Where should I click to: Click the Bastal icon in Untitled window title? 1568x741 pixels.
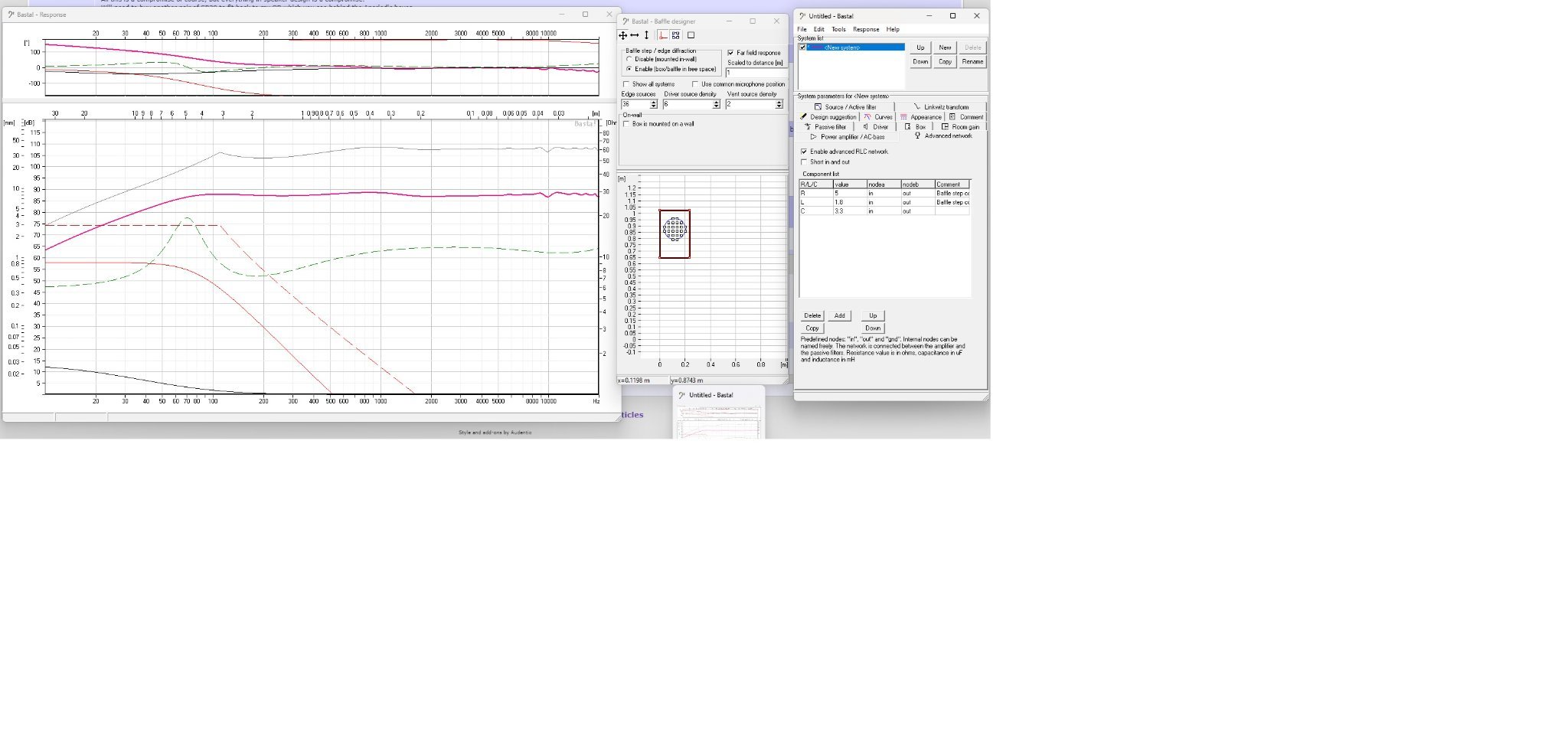pyautogui.click(x=802, y=16)
